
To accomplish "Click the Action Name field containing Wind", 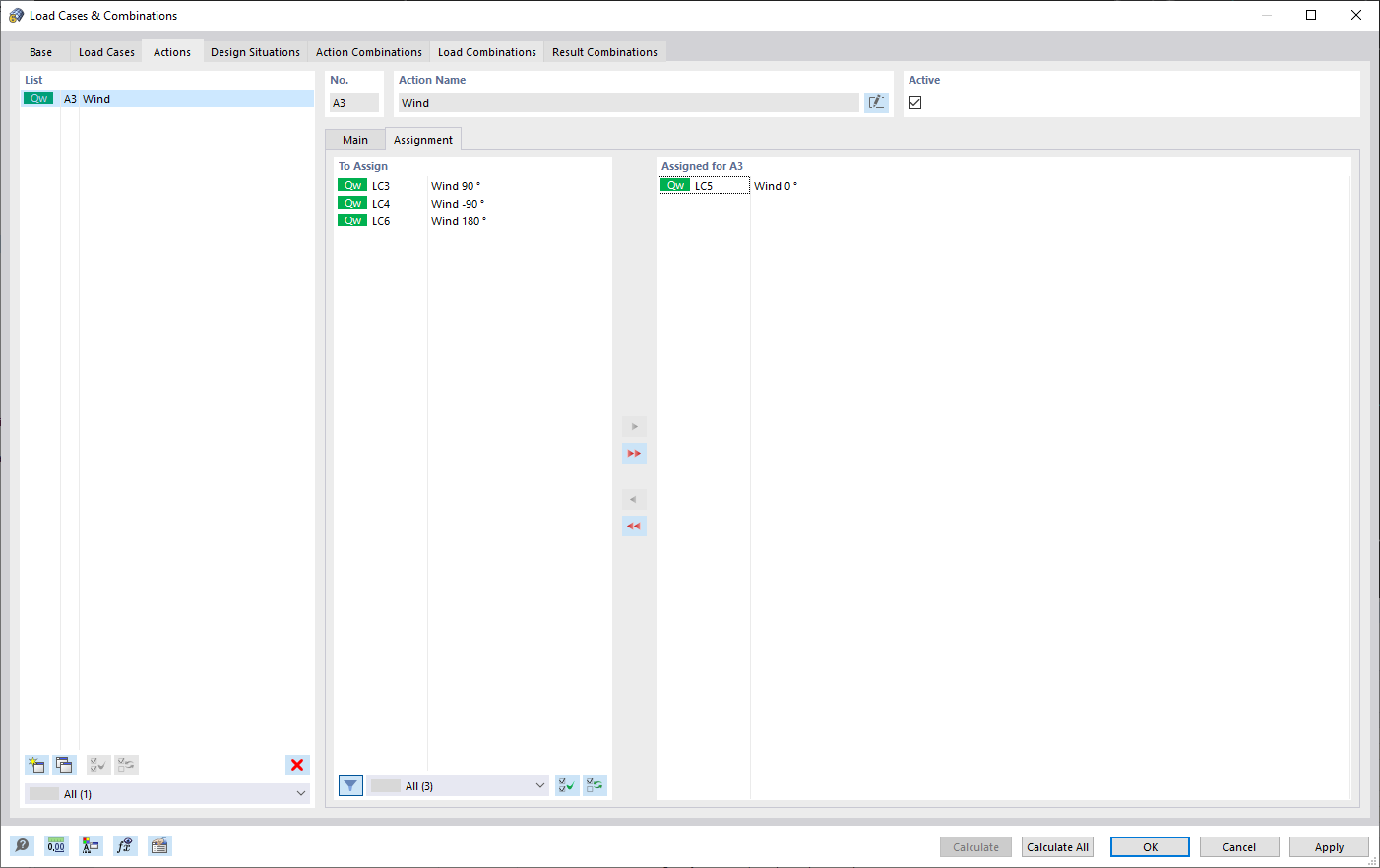I will point(628,103).
